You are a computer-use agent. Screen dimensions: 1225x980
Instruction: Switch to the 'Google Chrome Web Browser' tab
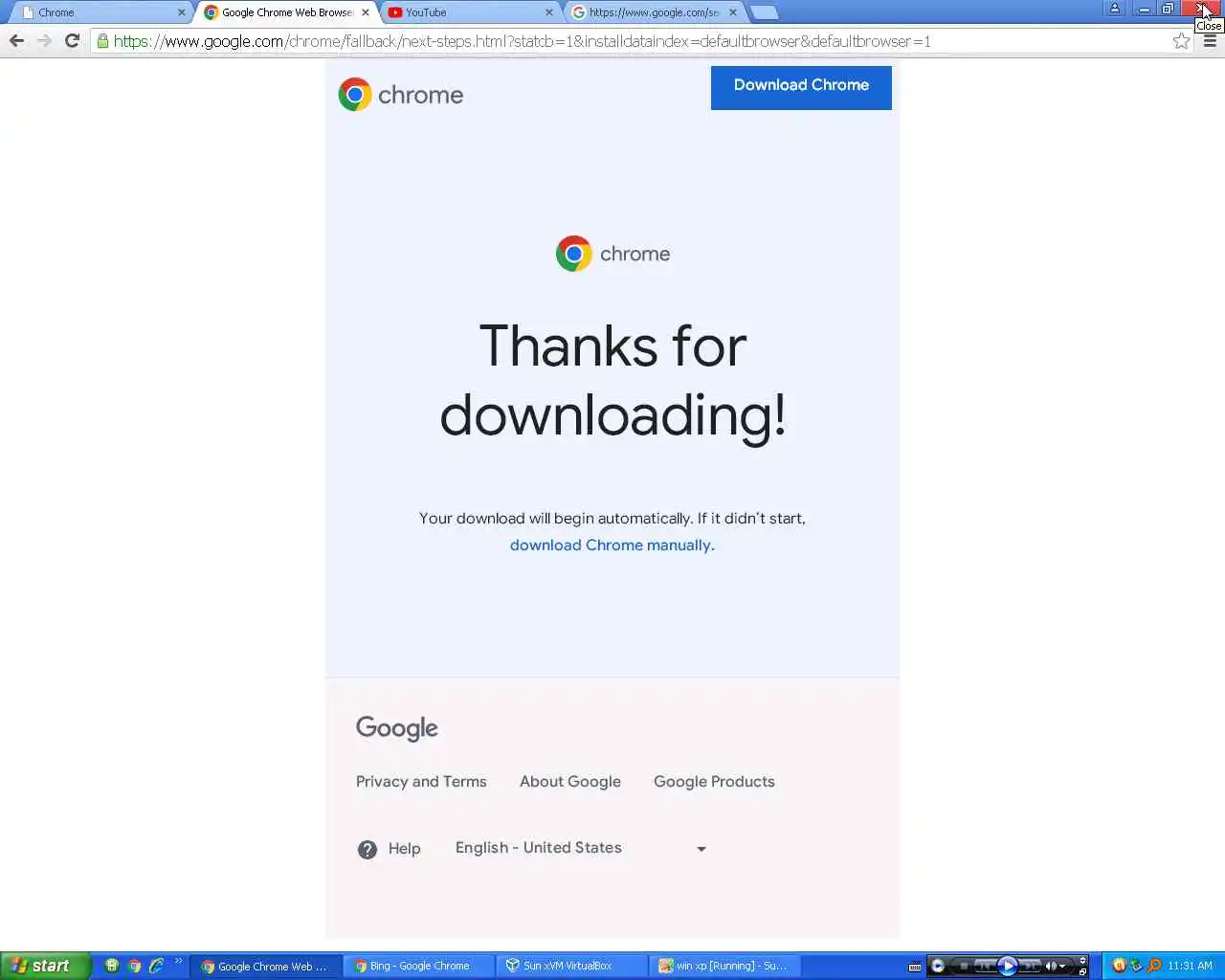tap(284, 12)
